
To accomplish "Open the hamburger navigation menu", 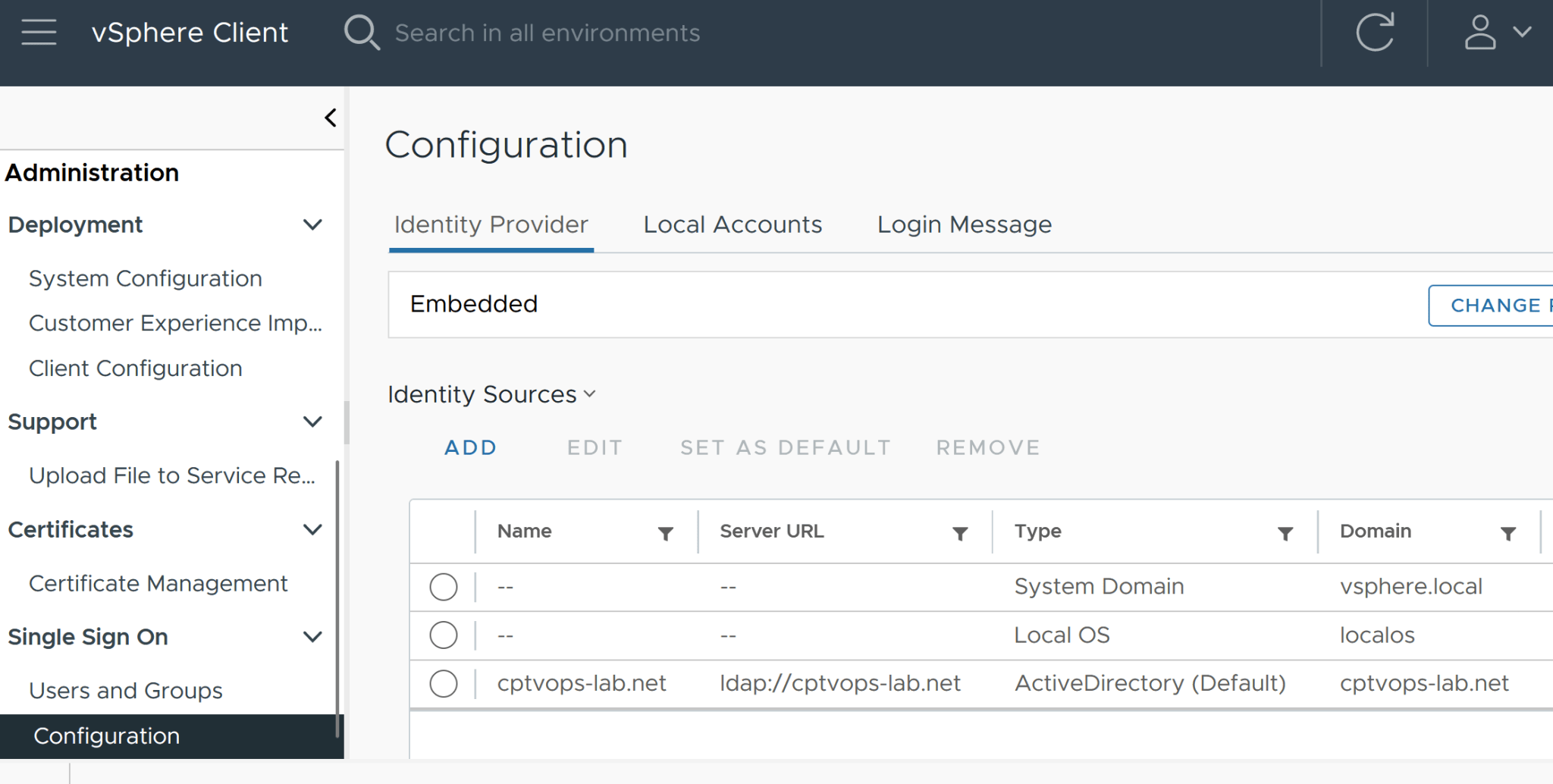I will [38, 32].
